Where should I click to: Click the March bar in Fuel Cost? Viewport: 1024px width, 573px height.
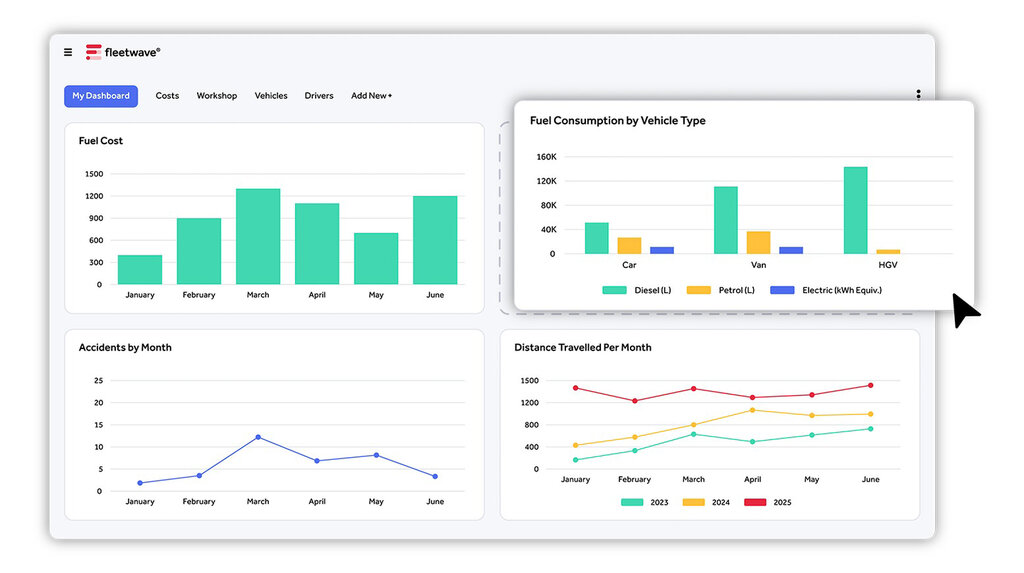258,237
